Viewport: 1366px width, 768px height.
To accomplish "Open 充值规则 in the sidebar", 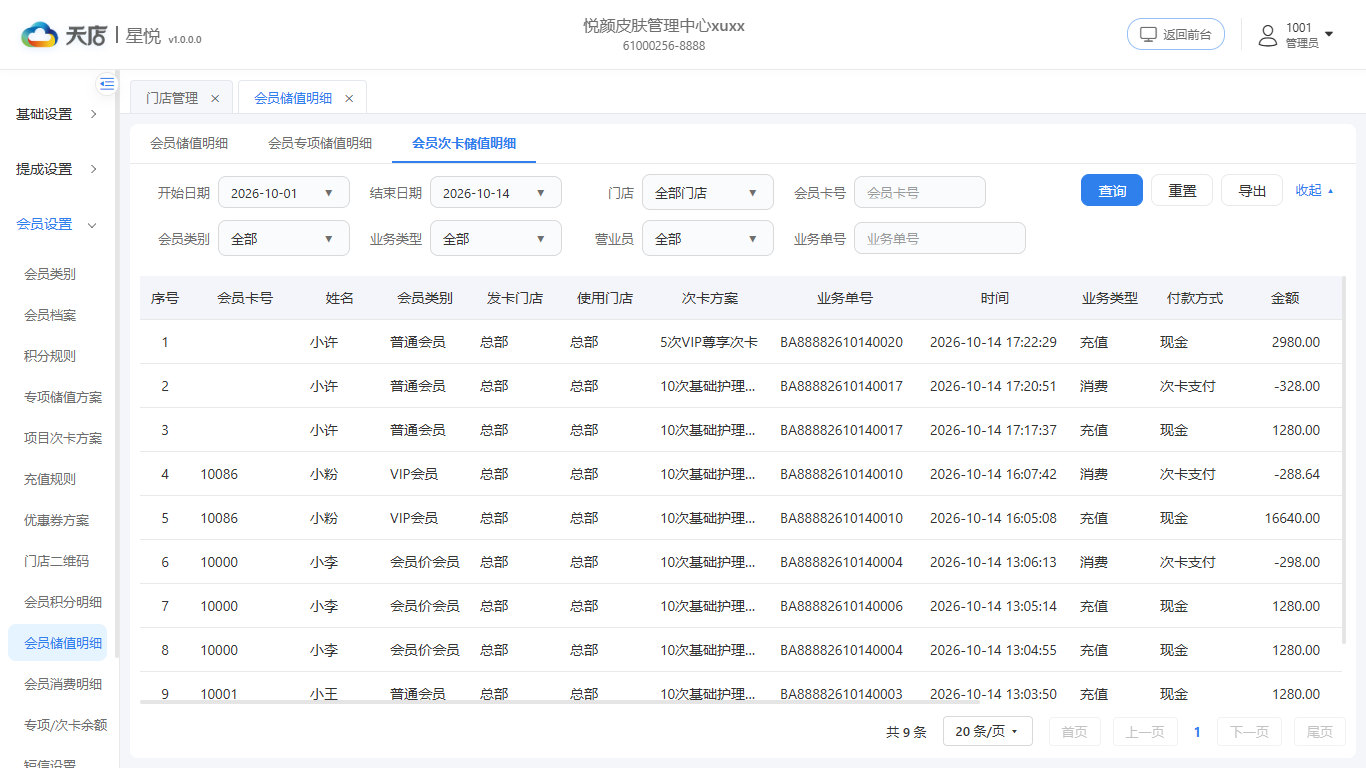I will point(50,479).
